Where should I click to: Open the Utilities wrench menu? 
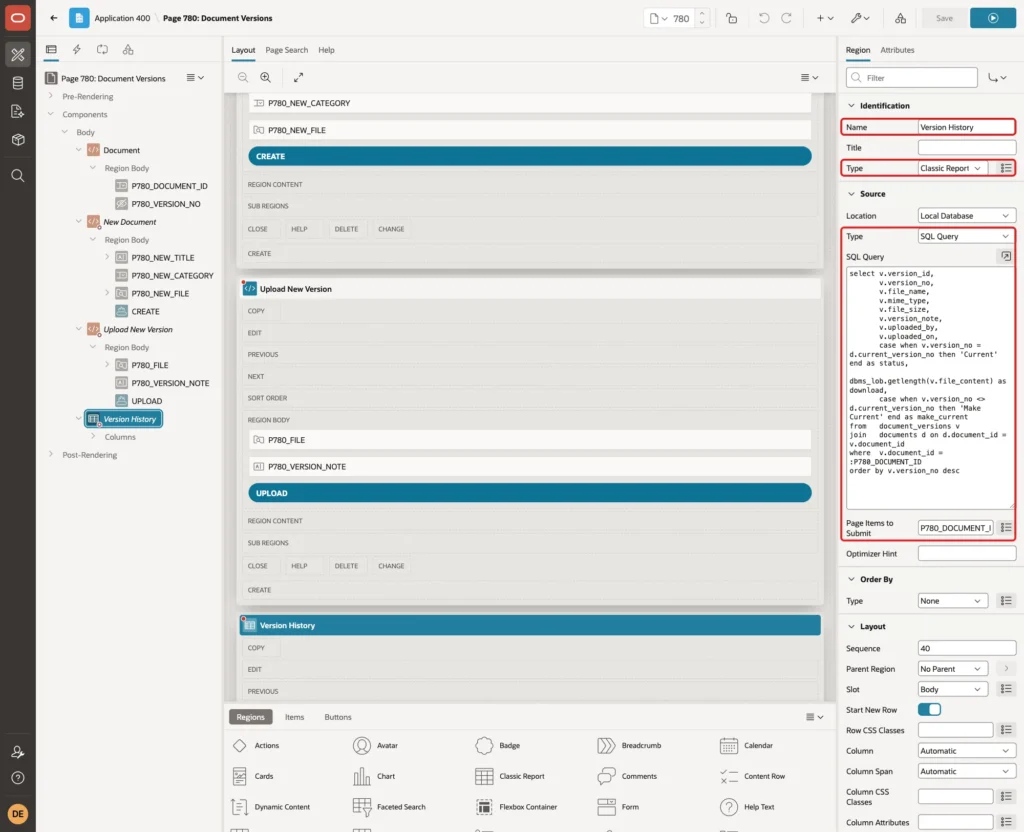859,18
